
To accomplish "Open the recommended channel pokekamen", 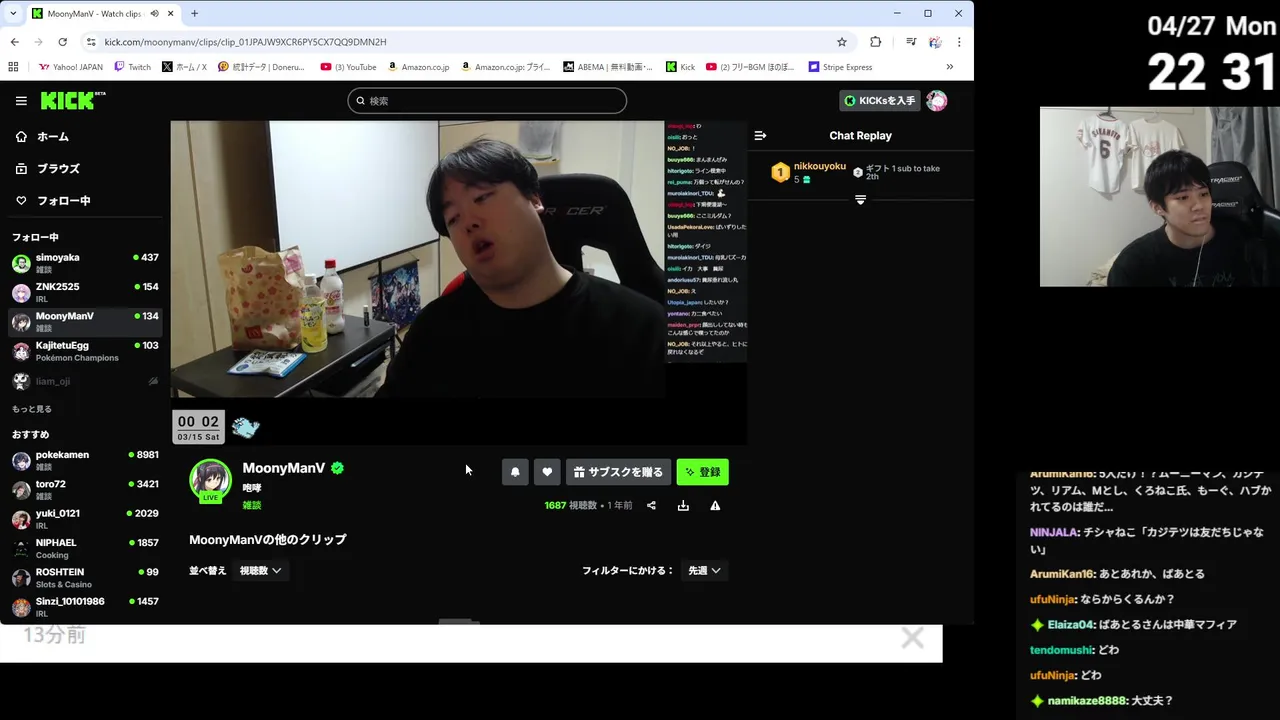I will [x=85, y=460].
